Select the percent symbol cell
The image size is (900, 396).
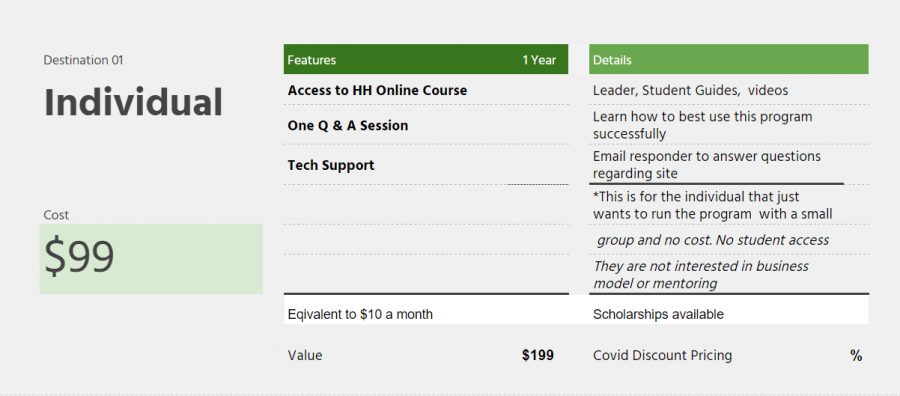tap(856, 356)
